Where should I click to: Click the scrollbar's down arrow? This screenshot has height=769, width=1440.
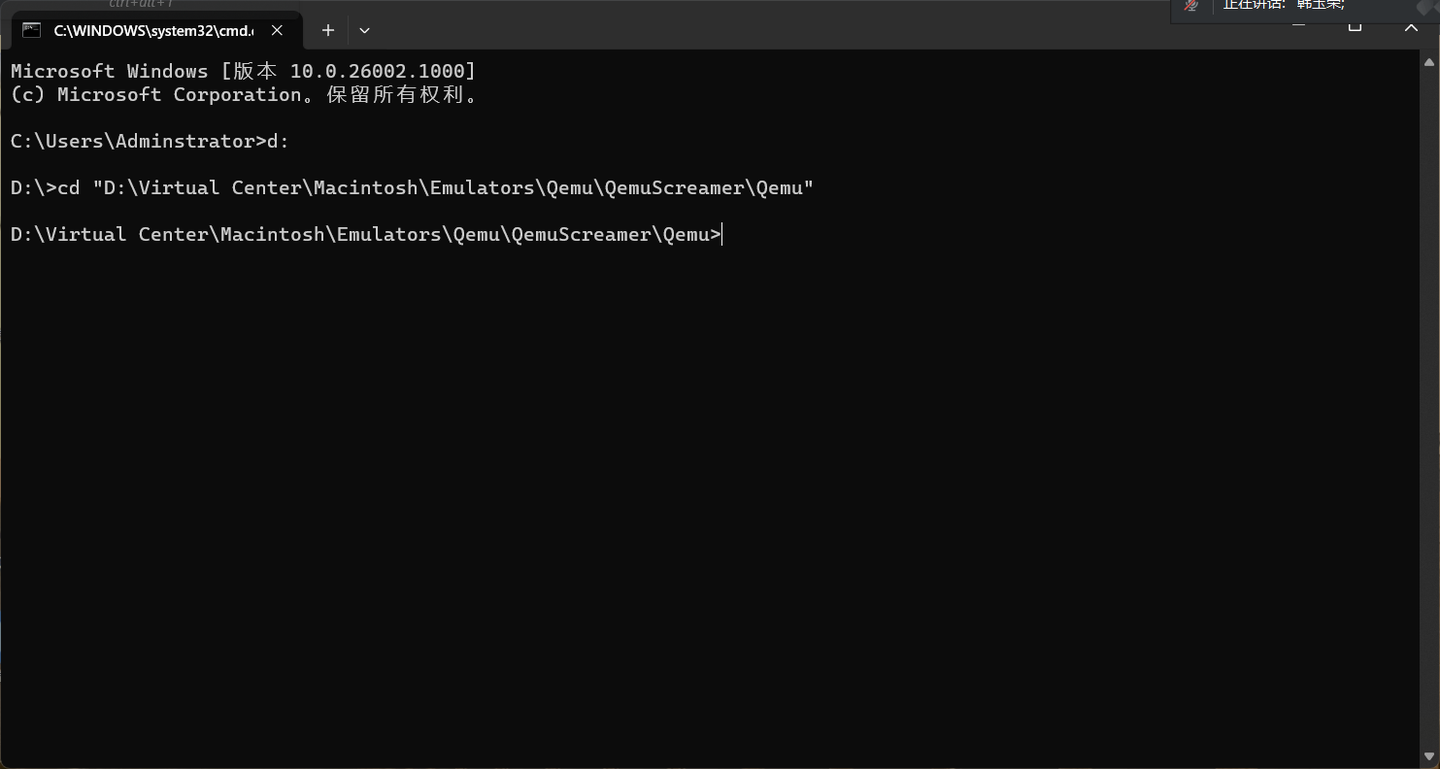[x=1430, y=756]
